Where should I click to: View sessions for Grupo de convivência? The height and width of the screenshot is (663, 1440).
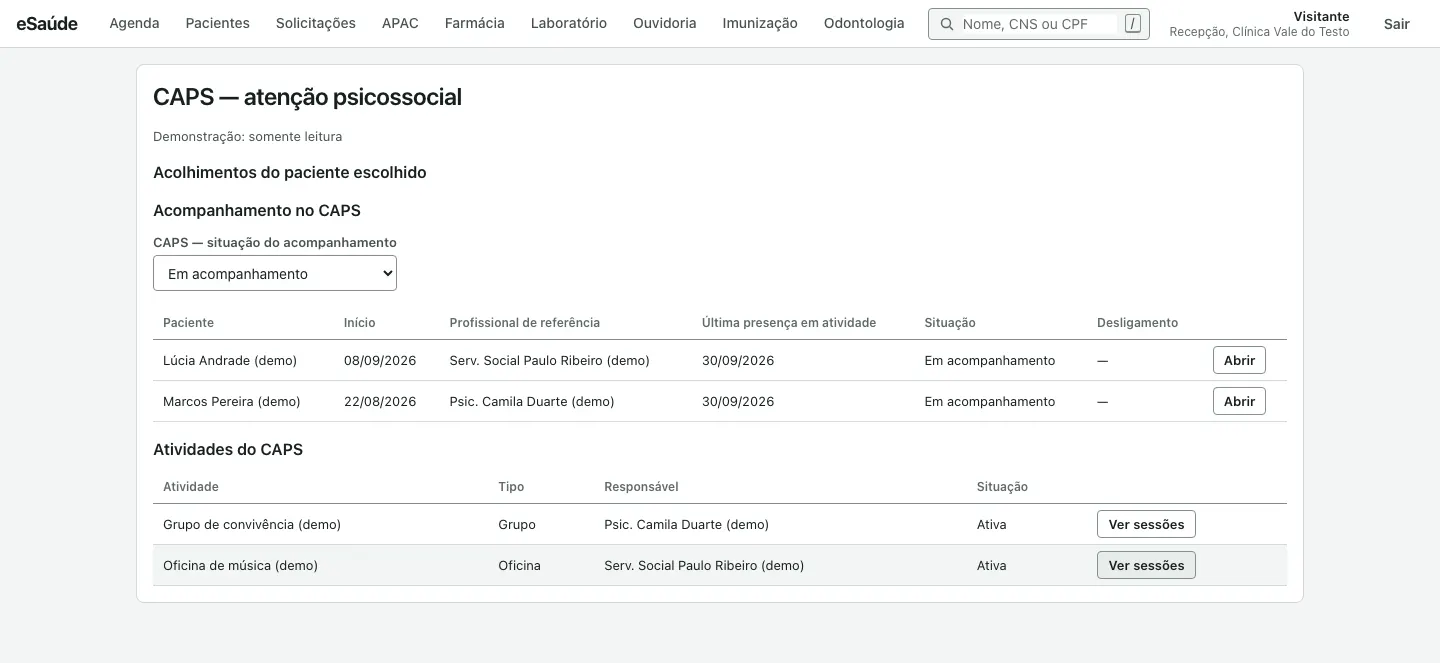tap(1146, 524)
